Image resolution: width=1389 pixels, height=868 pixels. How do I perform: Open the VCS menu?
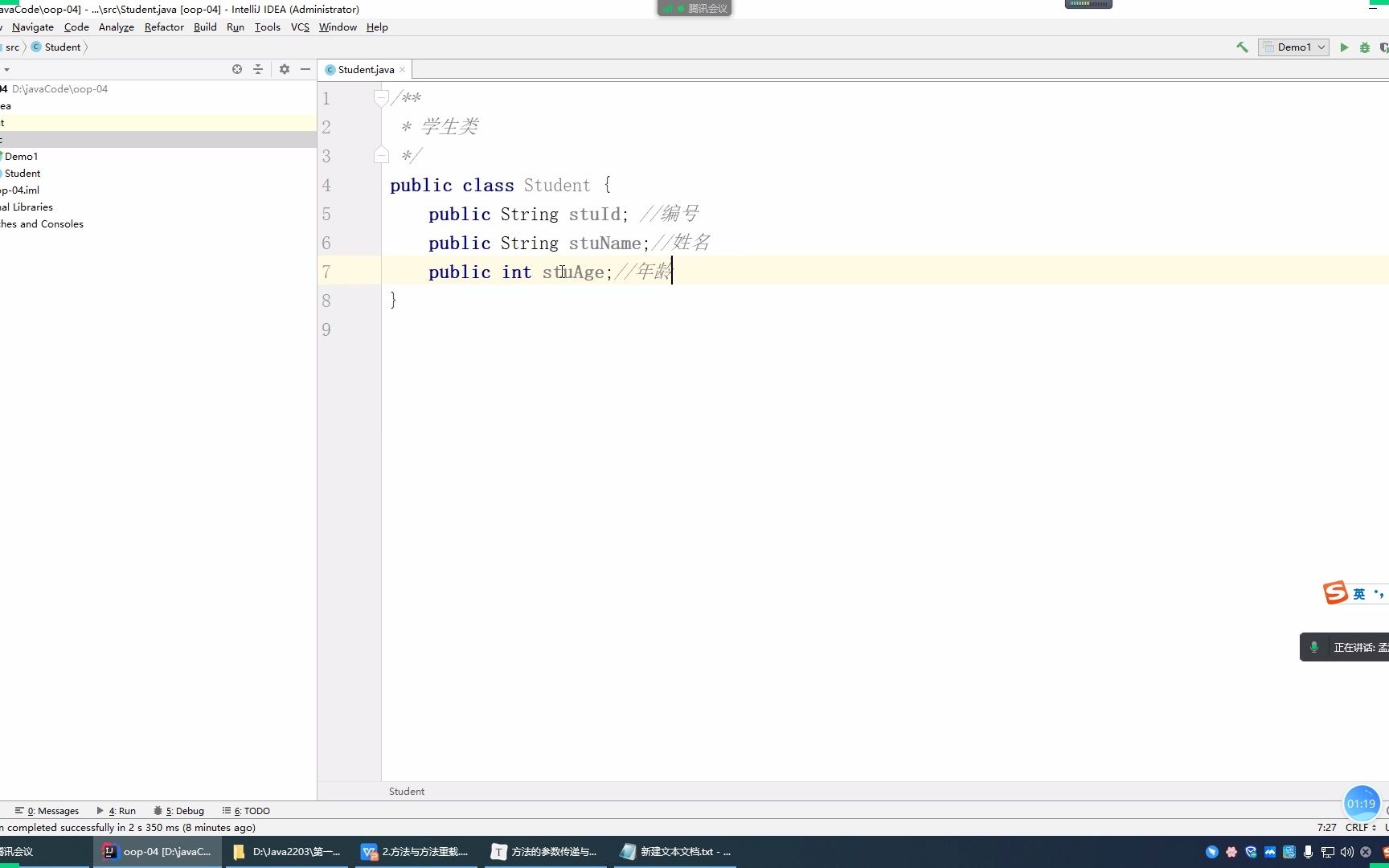point(300,27)
